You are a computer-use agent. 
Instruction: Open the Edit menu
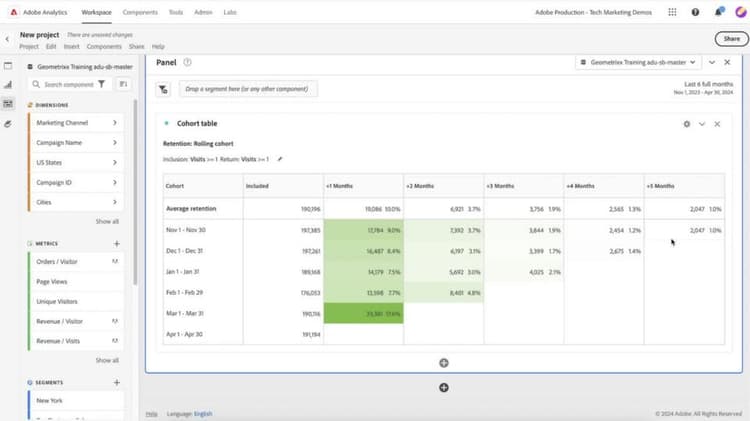point(51,46)
